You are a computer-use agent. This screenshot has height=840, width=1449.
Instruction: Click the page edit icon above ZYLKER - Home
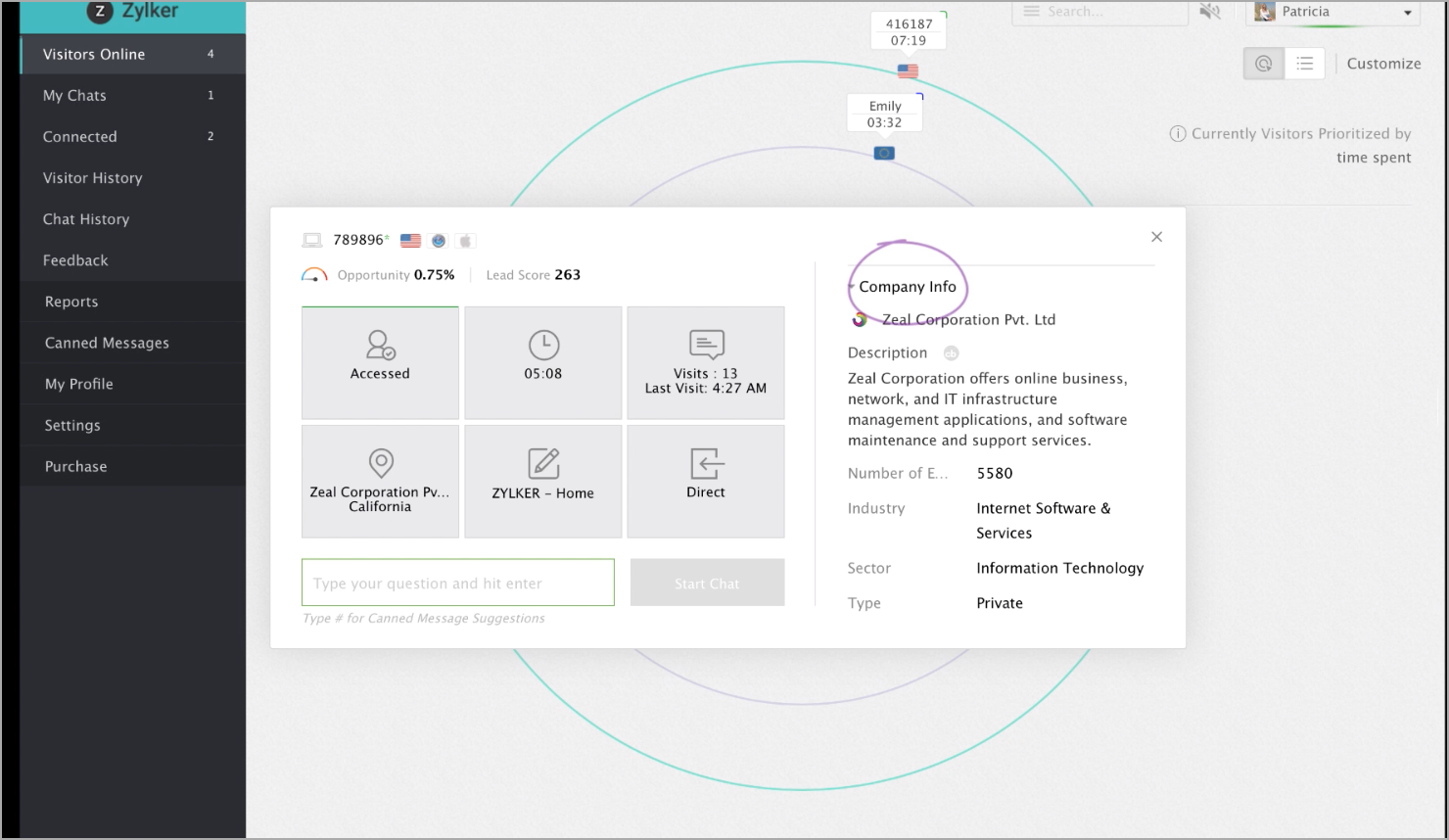(x=543, y=463)
